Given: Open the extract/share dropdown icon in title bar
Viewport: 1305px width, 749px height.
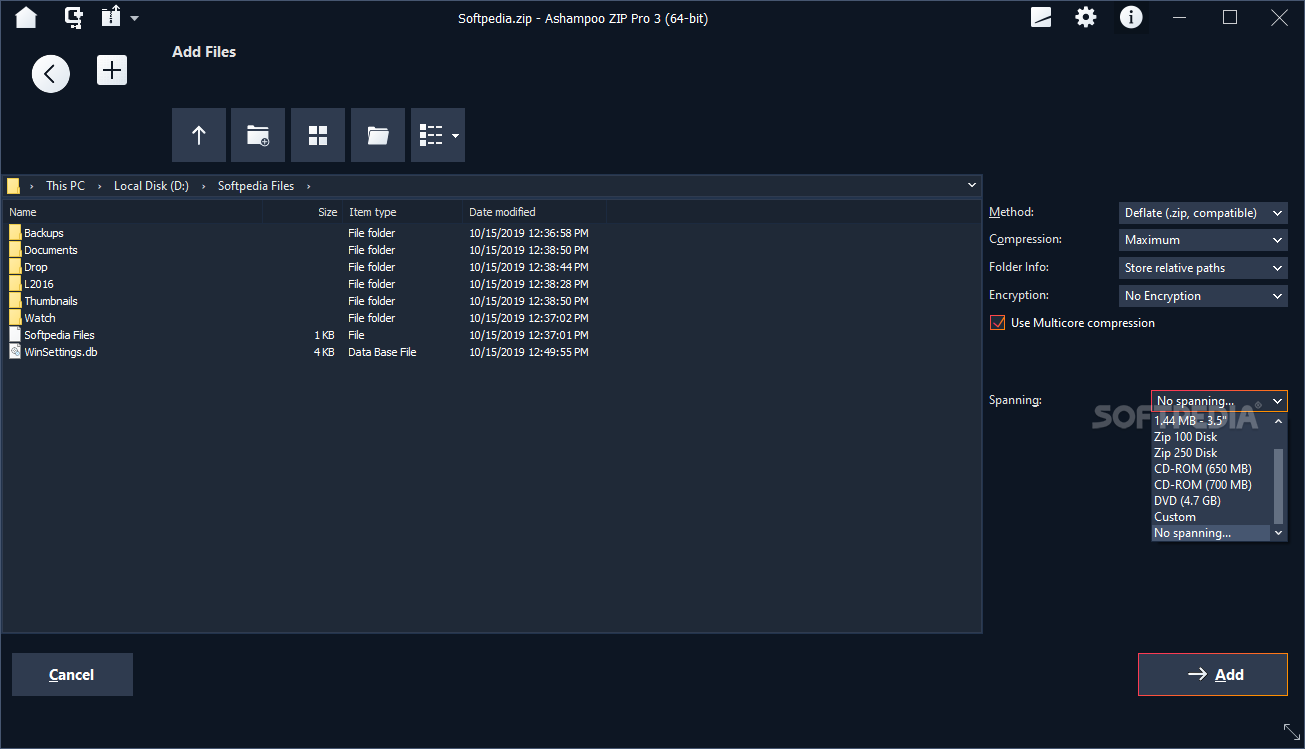Looking at the screenshot, I should pyautogui.click(x=119, y=17).
